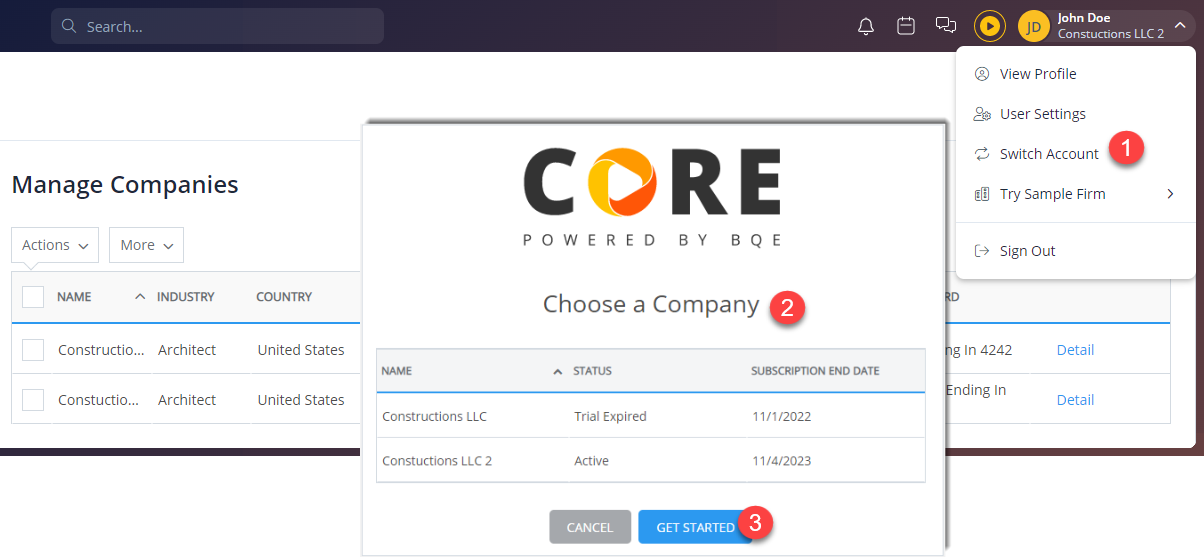The width and height of the screenshot is (1204, 557).
Task: Select Constructions LLC in dialog
Action: coord(435,416)
